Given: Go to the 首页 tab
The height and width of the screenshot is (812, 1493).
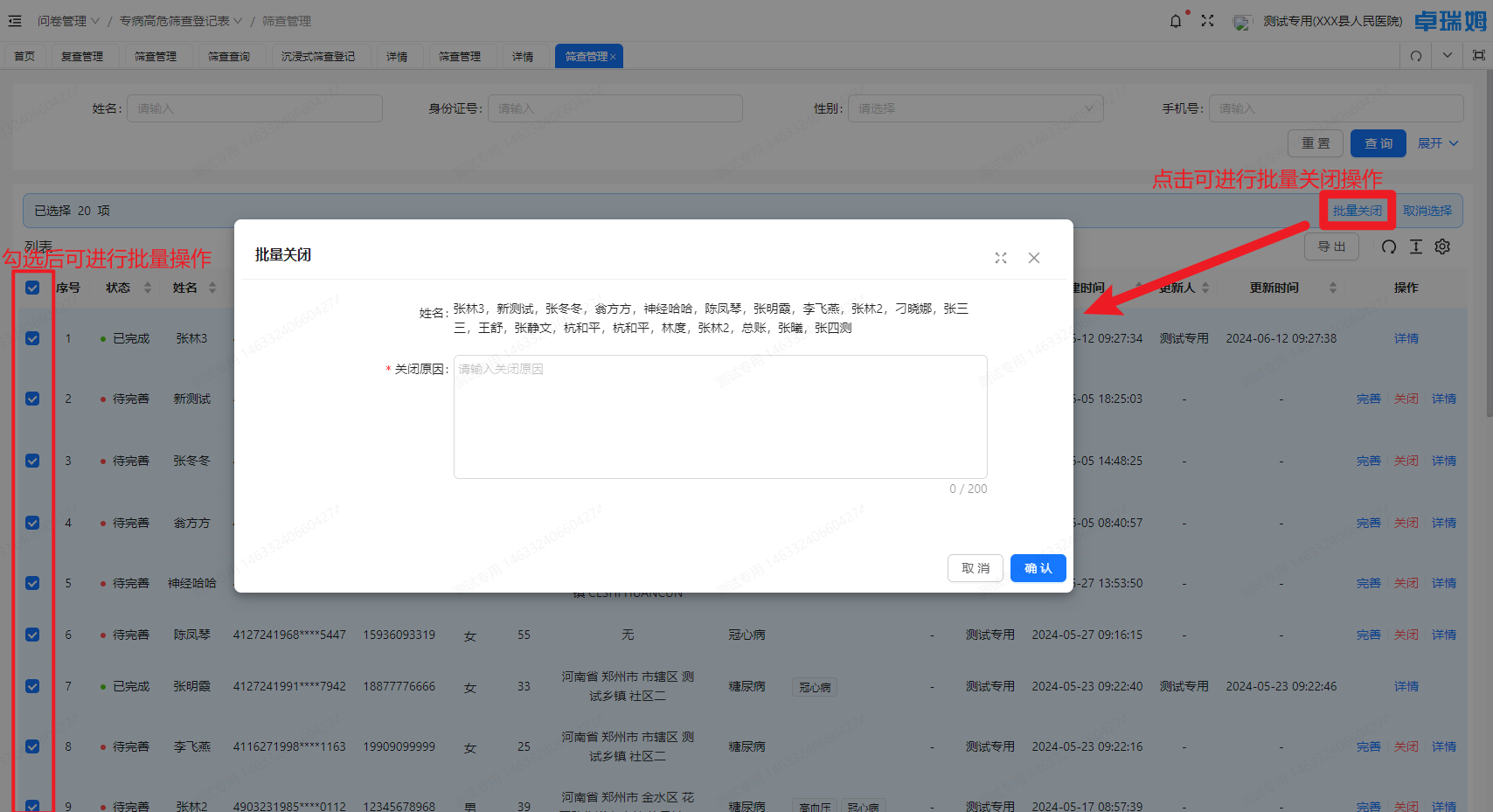Looking at the screenshot, I should tap(24, 57).
